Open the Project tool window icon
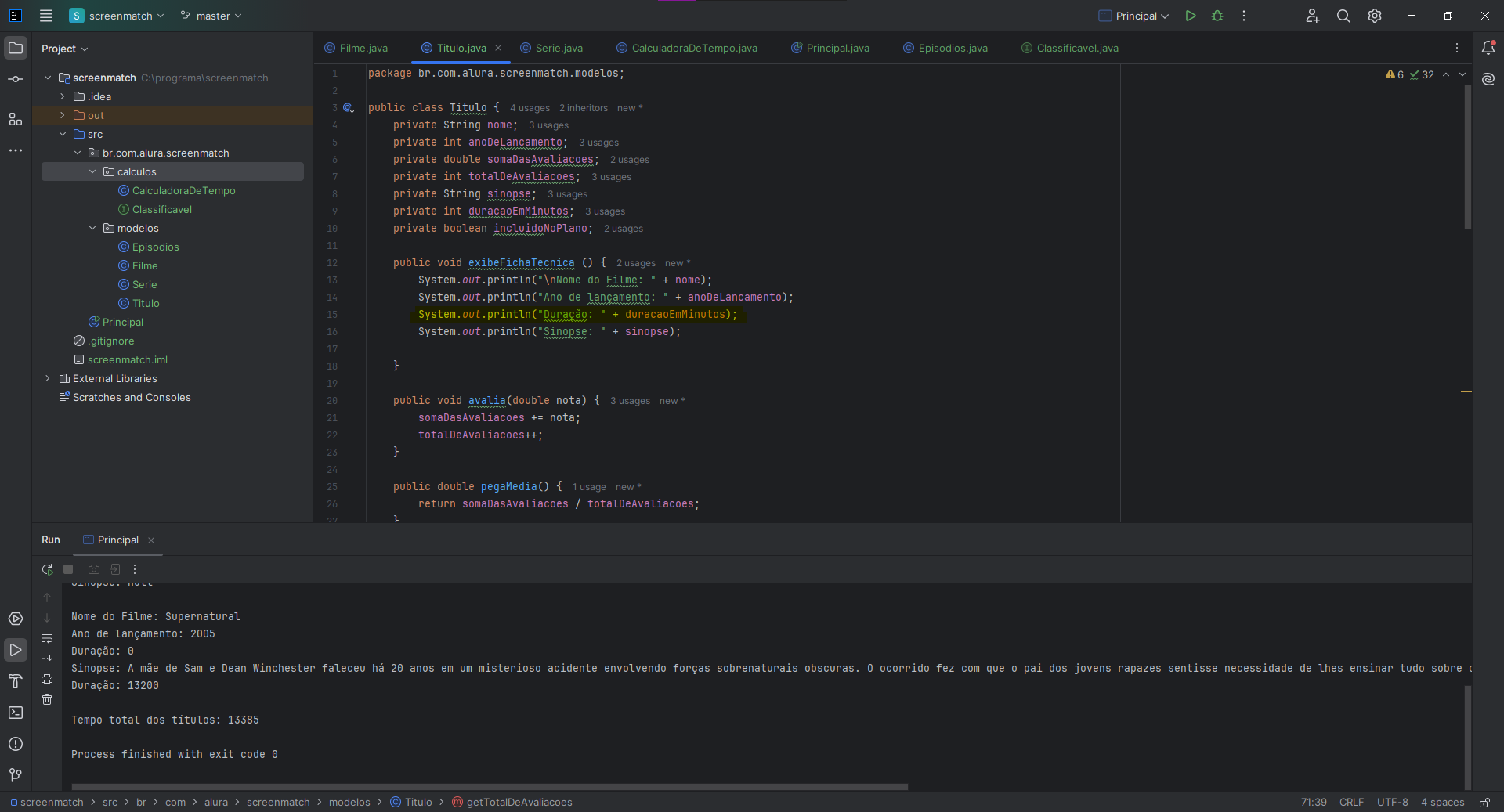Image resolution: width=1504 pixels, height=812 pixels. [x=16, y=48]
